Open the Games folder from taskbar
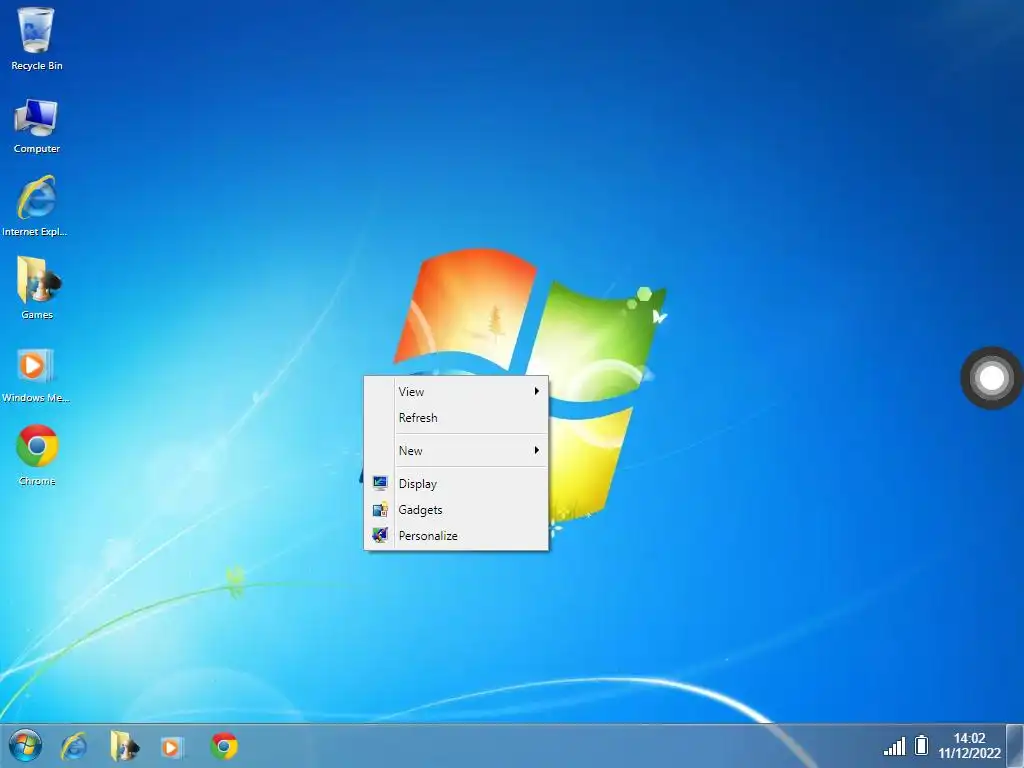The height and width of the screenshot is (768, 1024). 124,746
